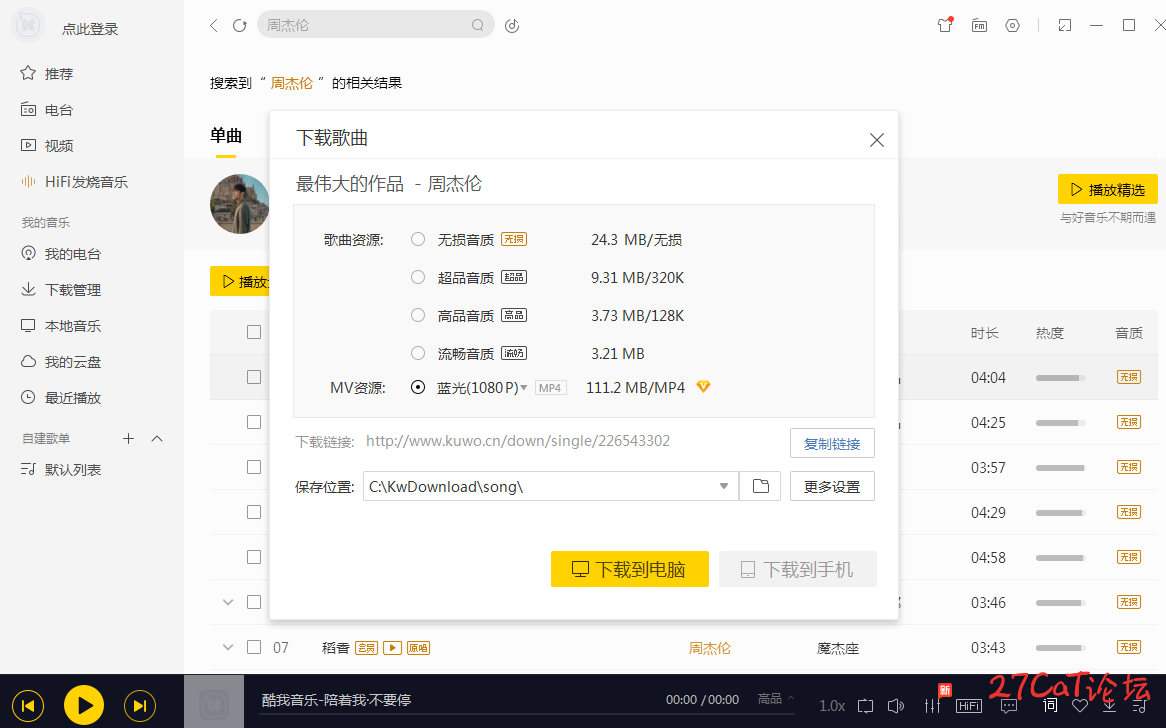Screen dimensions: 1166x728
Task: Play previous track in the player bar
Action: (28, 706)
